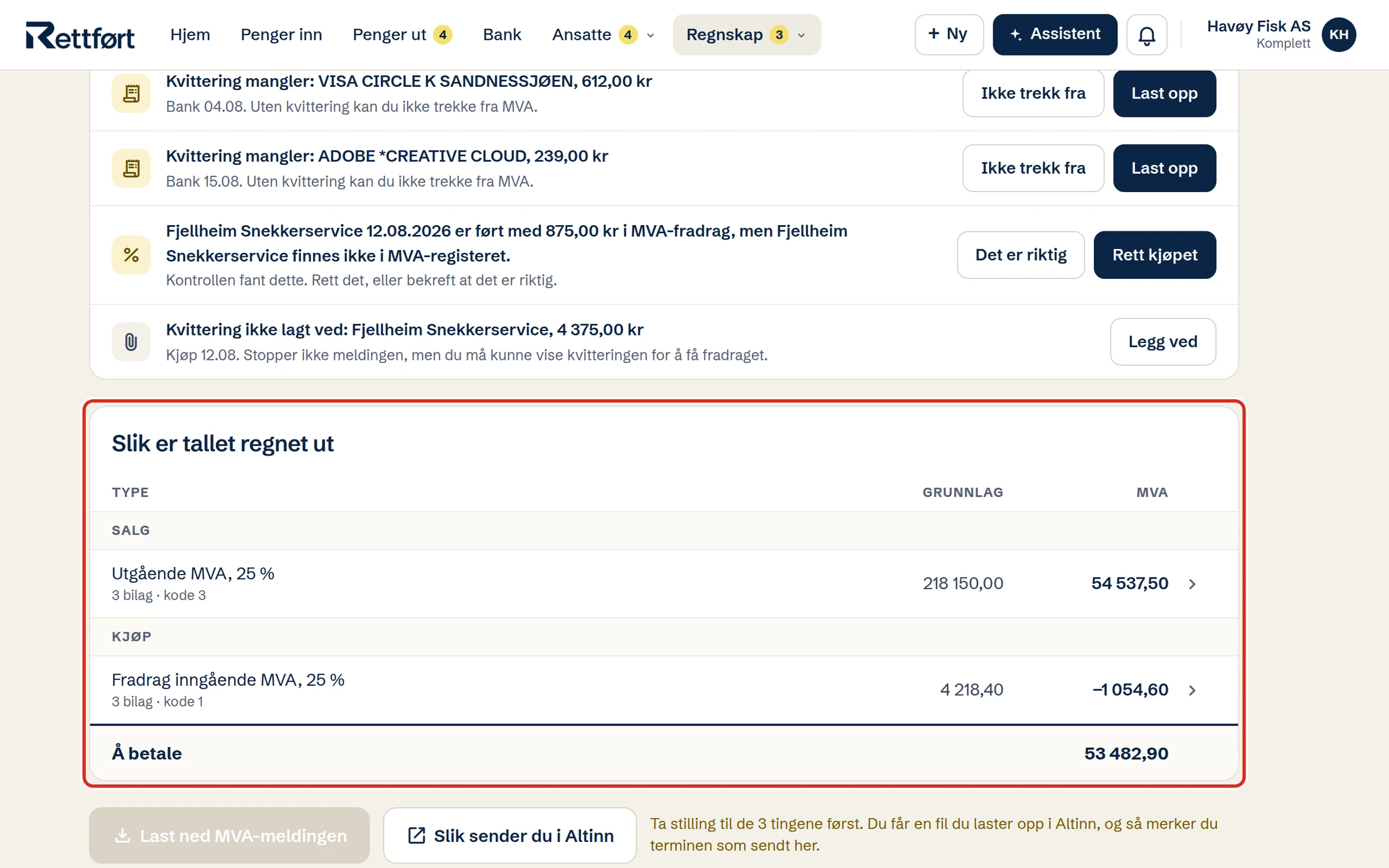Click the Rettført logo
The height and width of the screenshot is (868, 1389).
pos(80,35)
